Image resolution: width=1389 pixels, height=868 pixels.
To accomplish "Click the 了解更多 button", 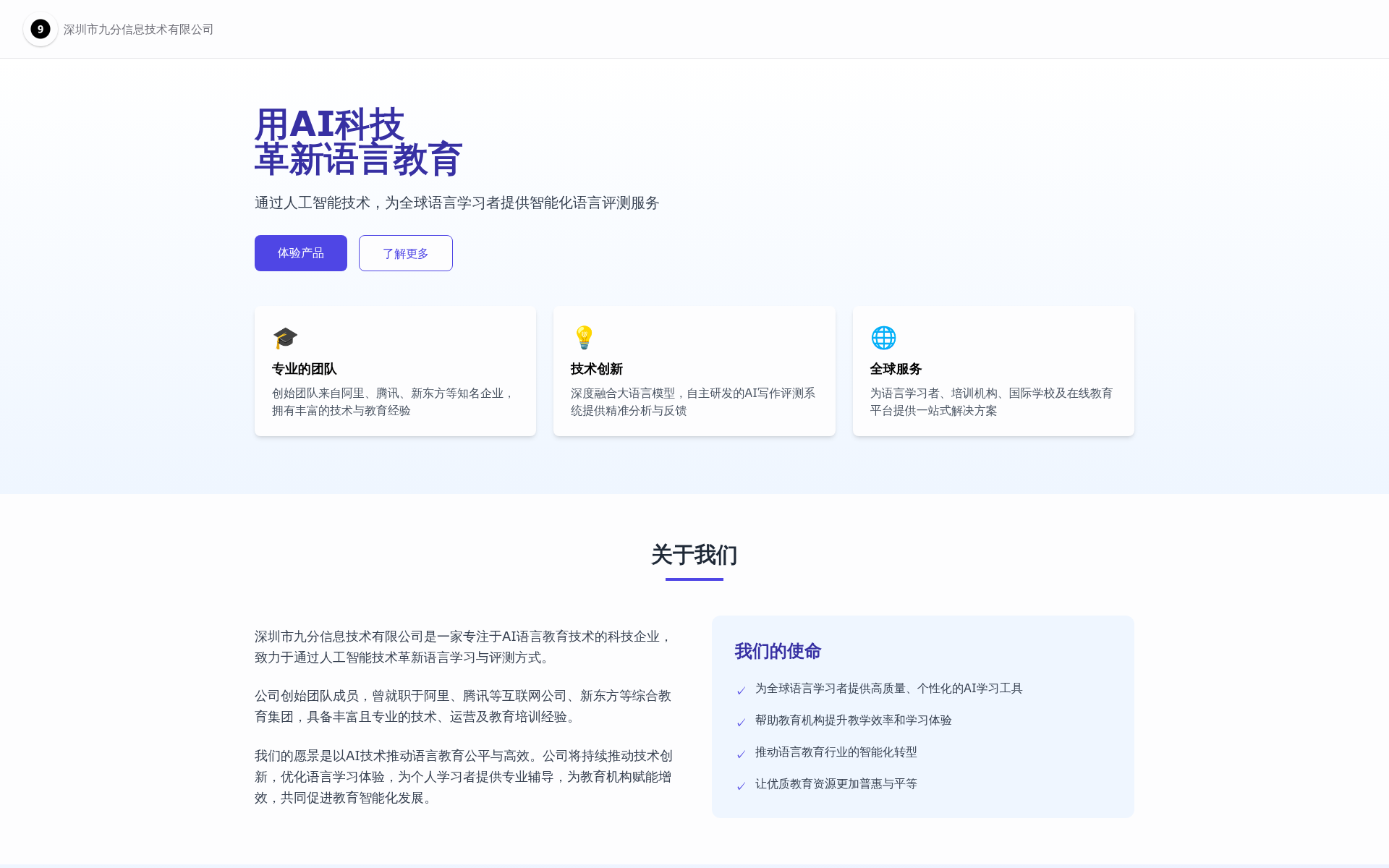I will pyautogui.click(x=406, y=253).
